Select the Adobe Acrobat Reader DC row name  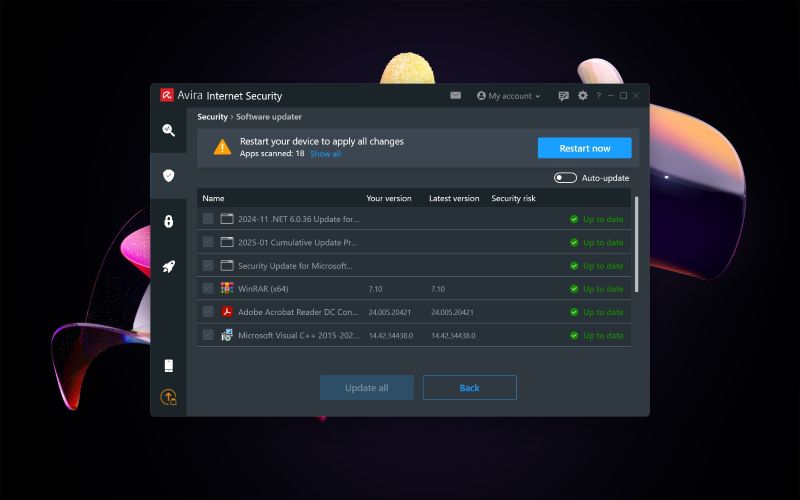298,312
